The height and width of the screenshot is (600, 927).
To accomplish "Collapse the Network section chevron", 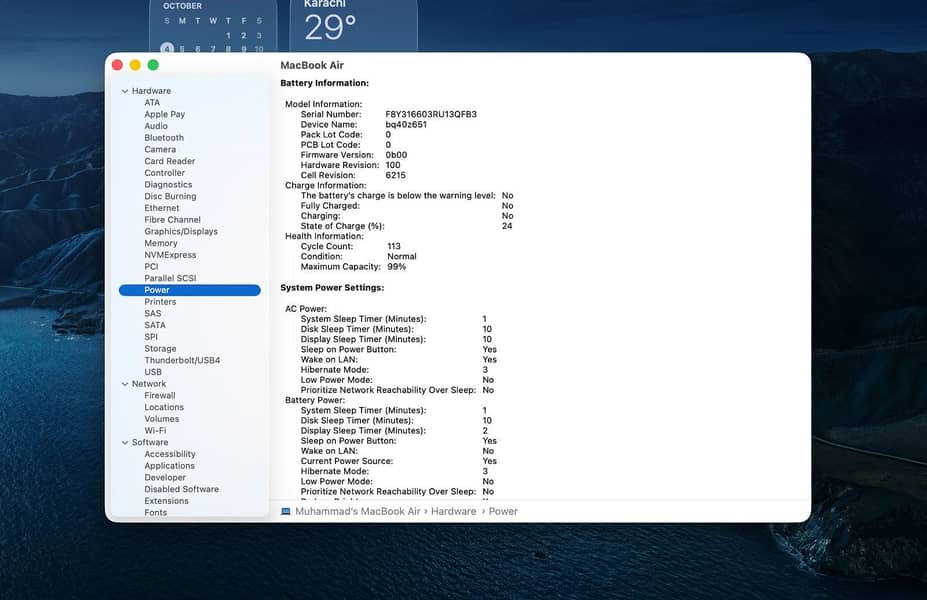I will (x=125, y=384).
